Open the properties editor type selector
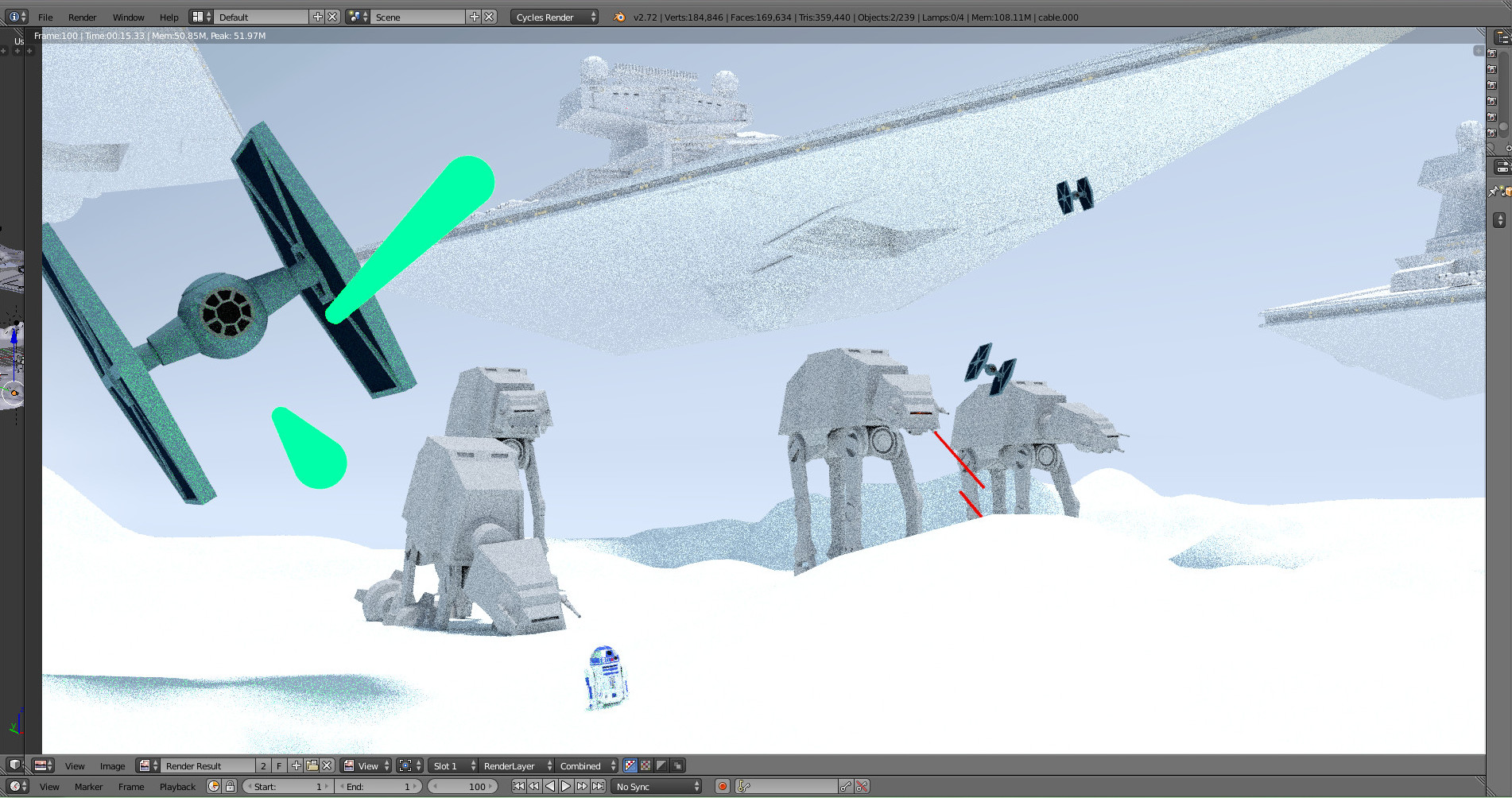Viewport: 1512px width, 798px height. [1502, 167]
